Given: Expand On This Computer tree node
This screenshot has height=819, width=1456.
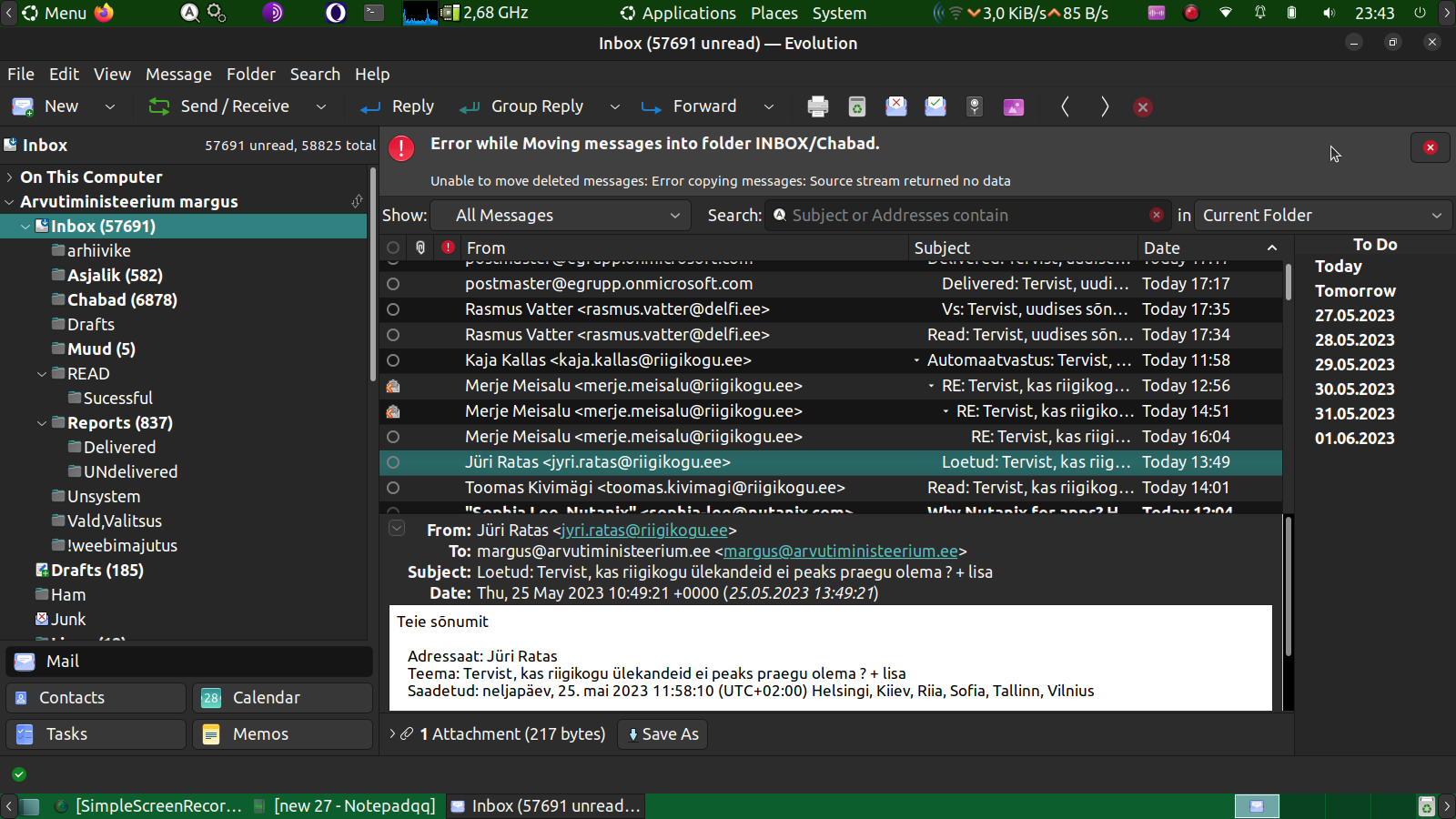Looking at the screenshot, I should (x=10, y=177).
